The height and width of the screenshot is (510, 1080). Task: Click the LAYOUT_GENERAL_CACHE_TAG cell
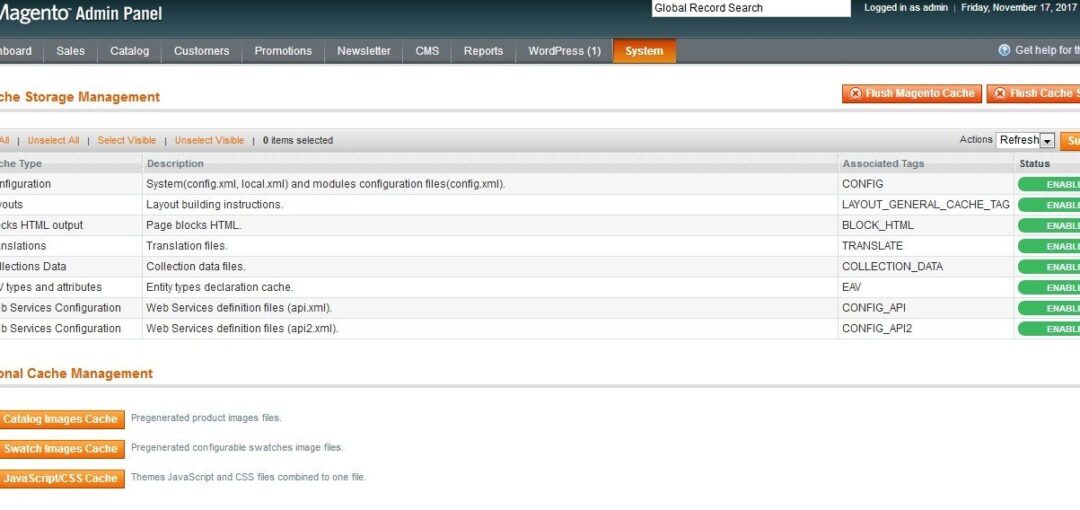pyautogui.click(x=926, y=205)
